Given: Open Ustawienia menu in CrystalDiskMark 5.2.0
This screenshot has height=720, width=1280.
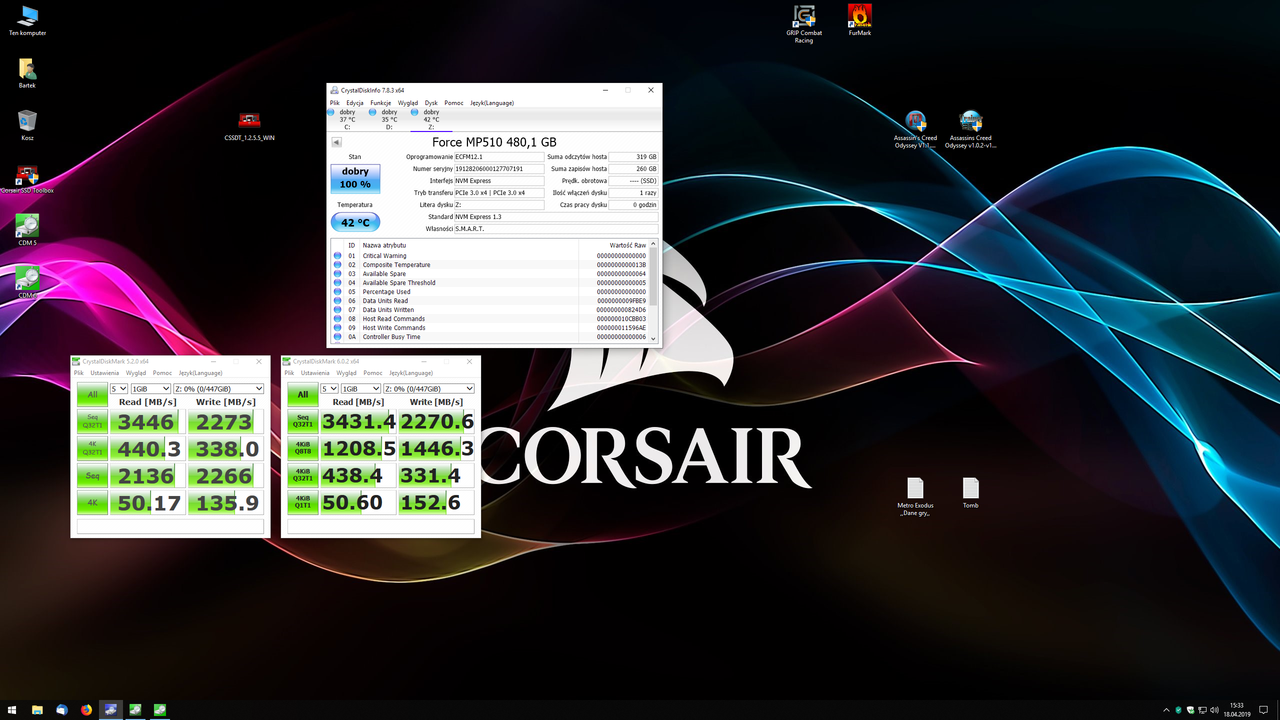Looking at the screenshot, I should (x=105, y=373).
